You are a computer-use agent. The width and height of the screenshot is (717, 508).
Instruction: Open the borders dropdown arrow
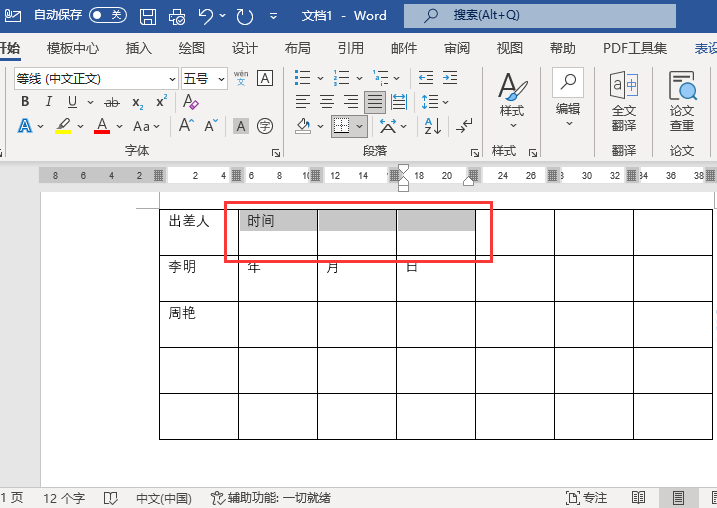(360, 126)
